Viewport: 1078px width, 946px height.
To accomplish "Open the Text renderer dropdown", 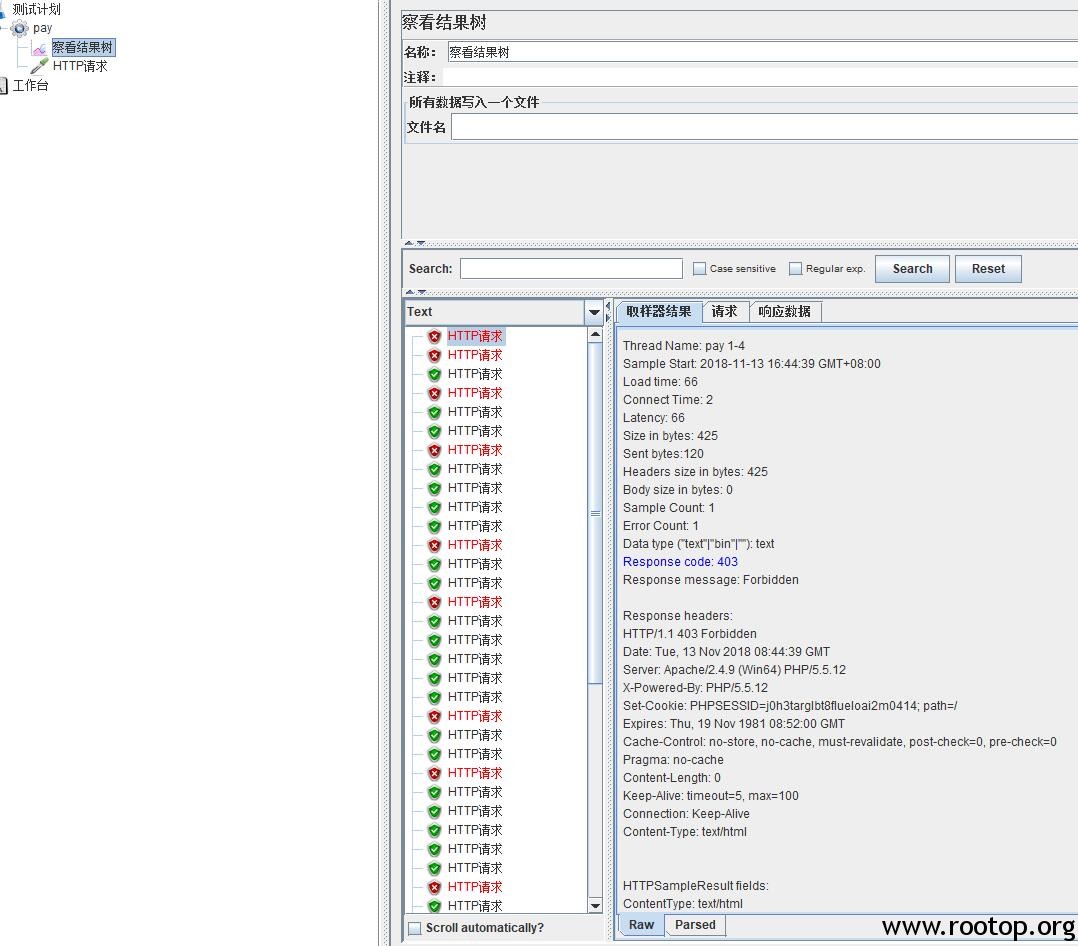I will pyautogui.click(x=595, y=312).
